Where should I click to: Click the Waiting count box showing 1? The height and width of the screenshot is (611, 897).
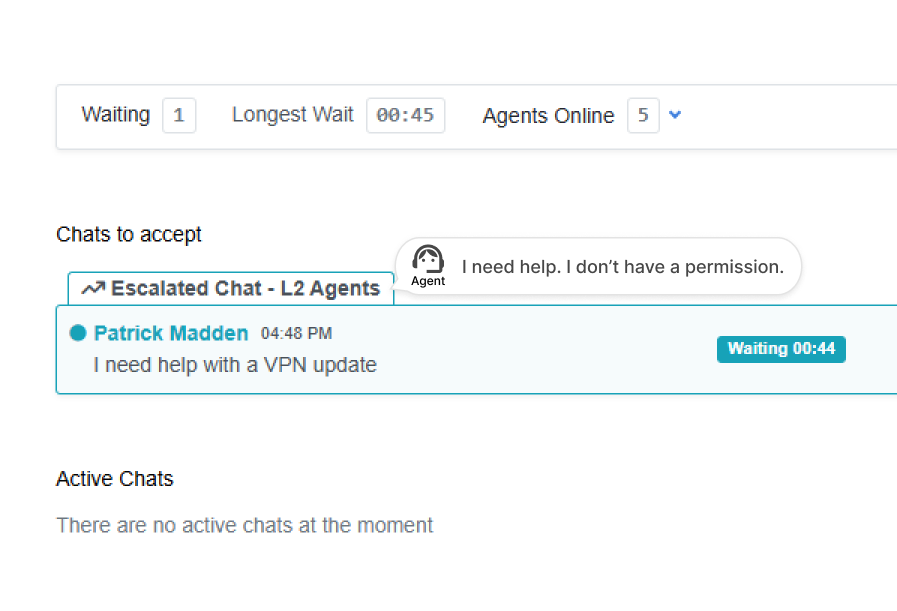[179, 115]
